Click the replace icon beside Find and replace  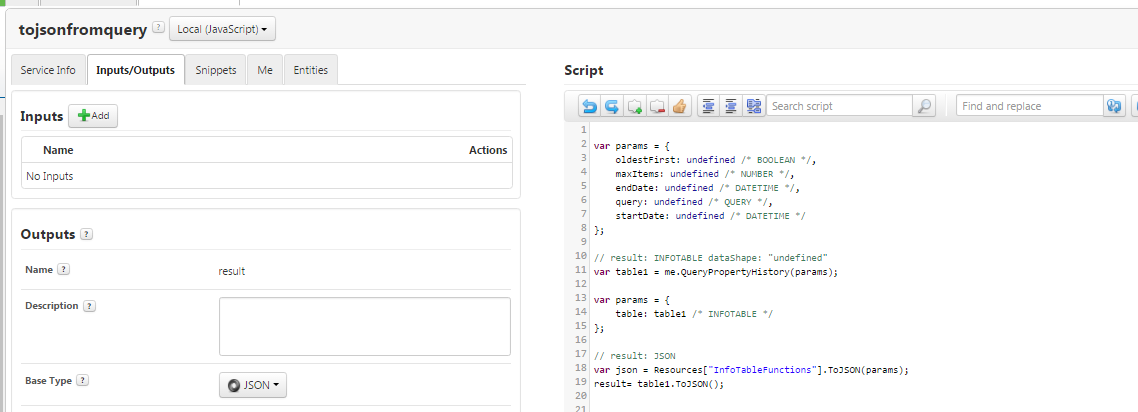1114,106
